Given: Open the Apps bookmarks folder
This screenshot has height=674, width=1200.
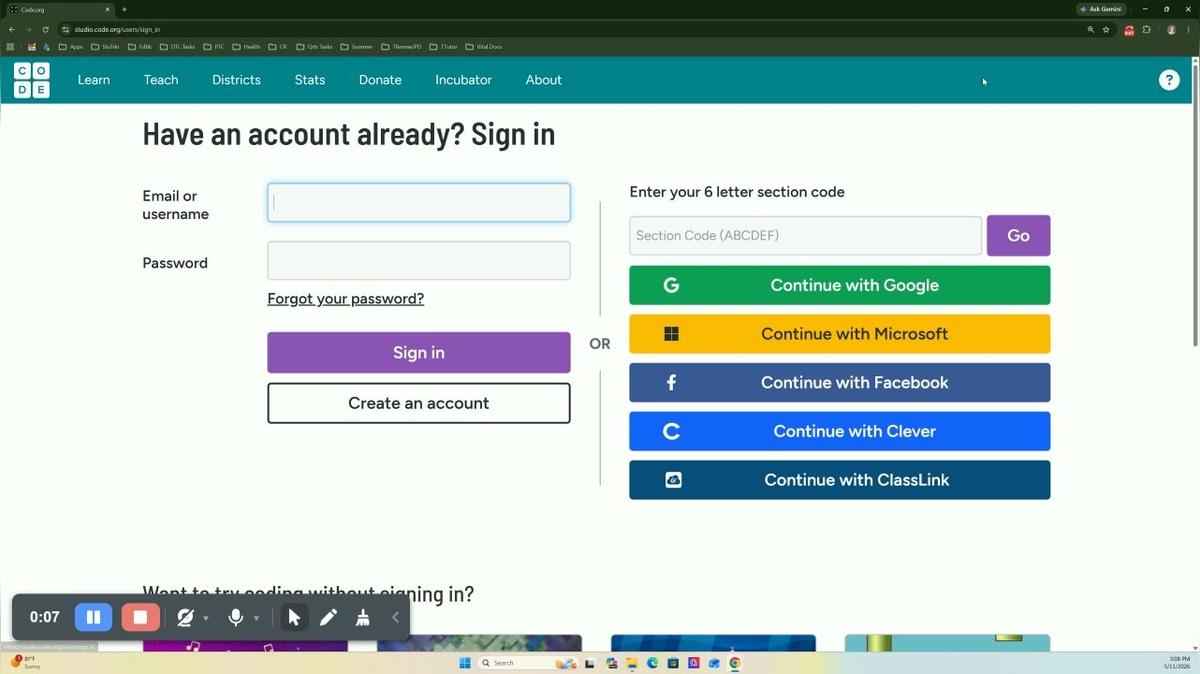Looking at the screenshot, I should point(71,46).
